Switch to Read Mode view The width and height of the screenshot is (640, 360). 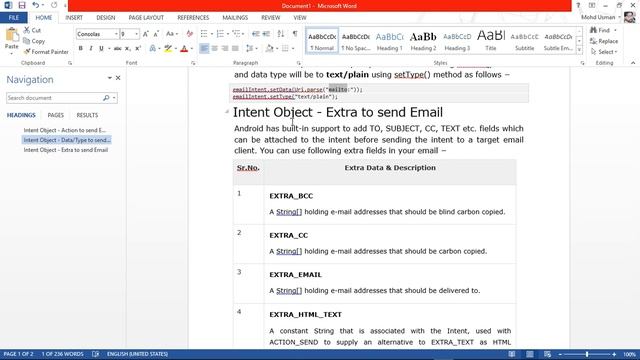[511, 354]
